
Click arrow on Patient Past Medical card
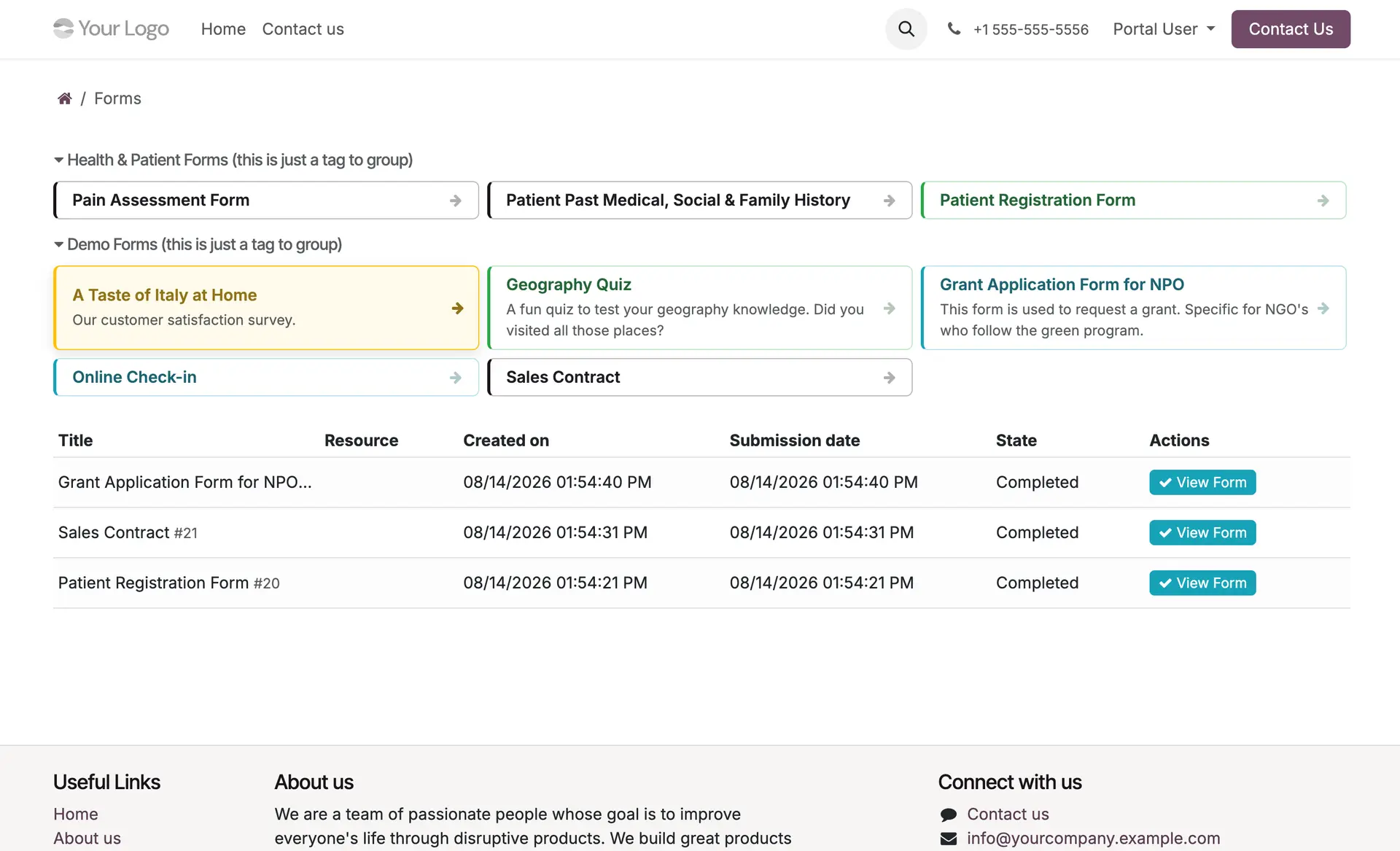(x=890, y=201)
